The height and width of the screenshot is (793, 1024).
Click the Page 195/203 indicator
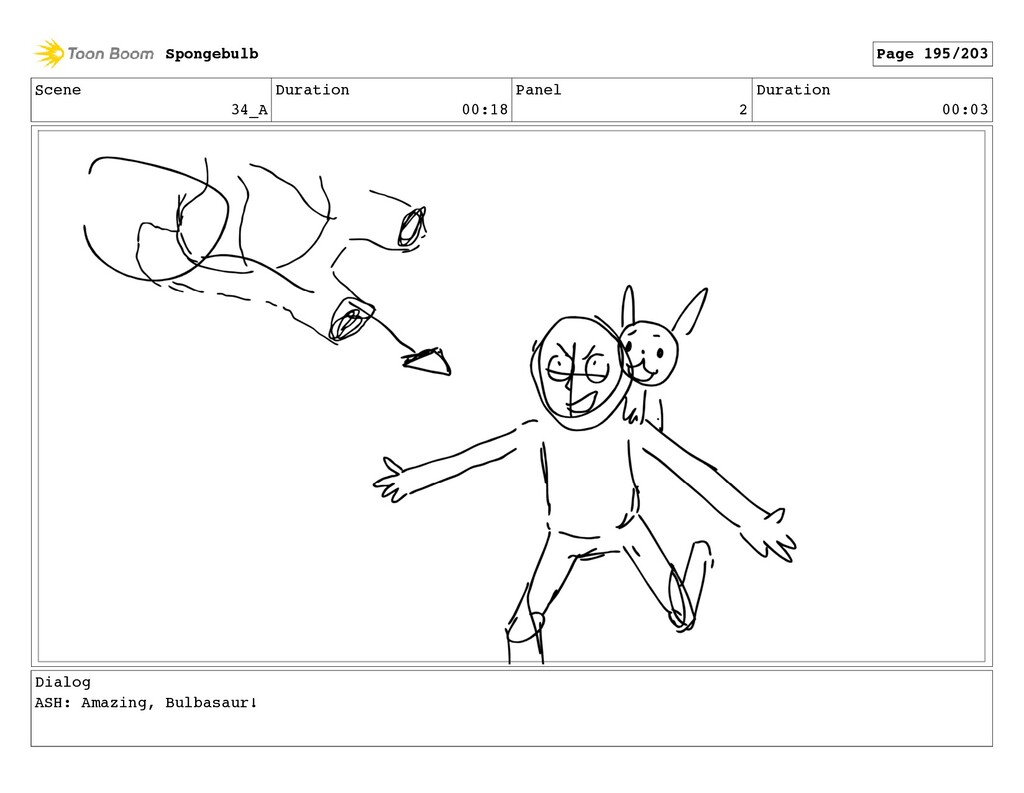tap(932, 54)
